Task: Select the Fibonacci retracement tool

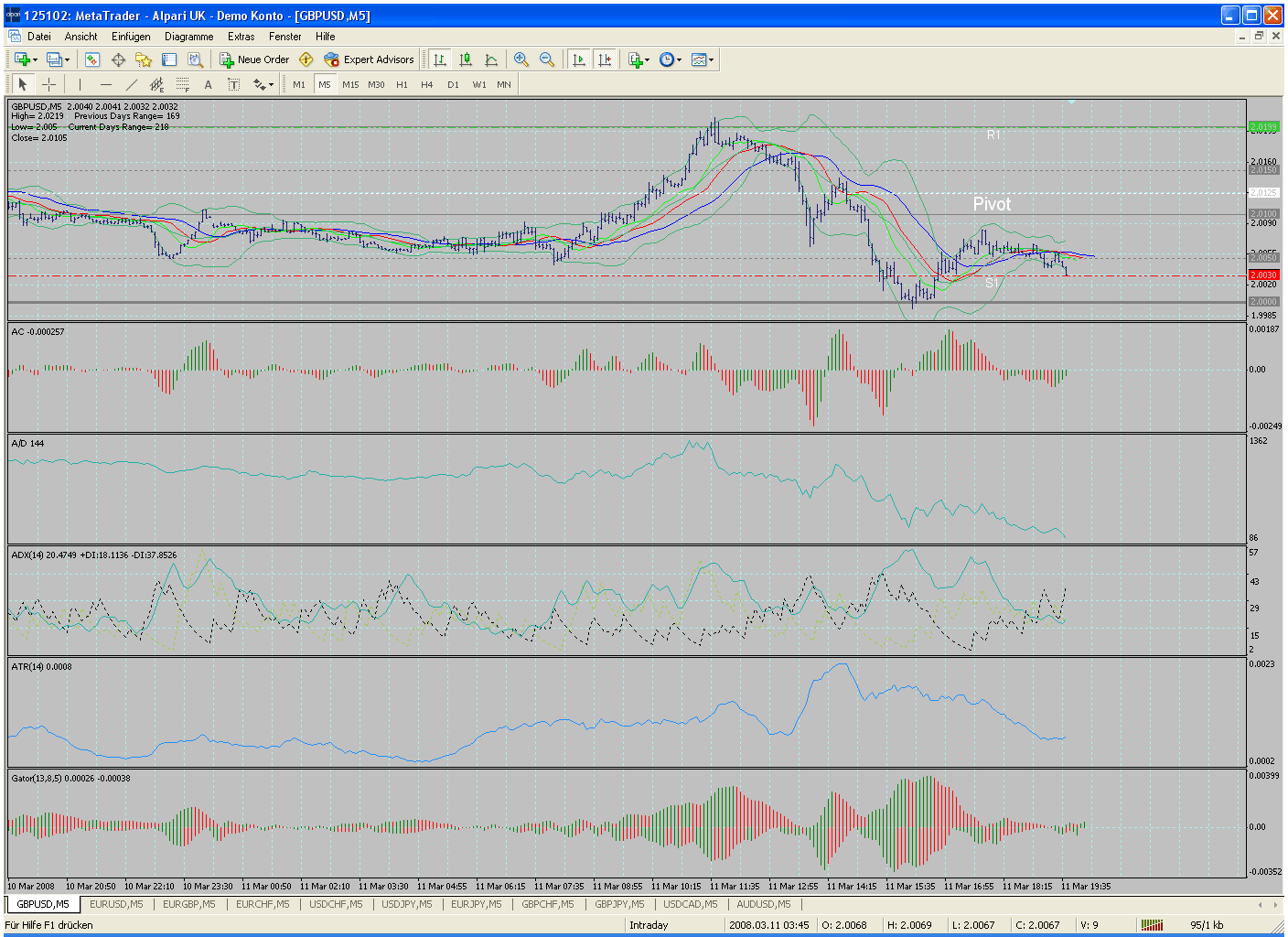Action: coord(182,84)
